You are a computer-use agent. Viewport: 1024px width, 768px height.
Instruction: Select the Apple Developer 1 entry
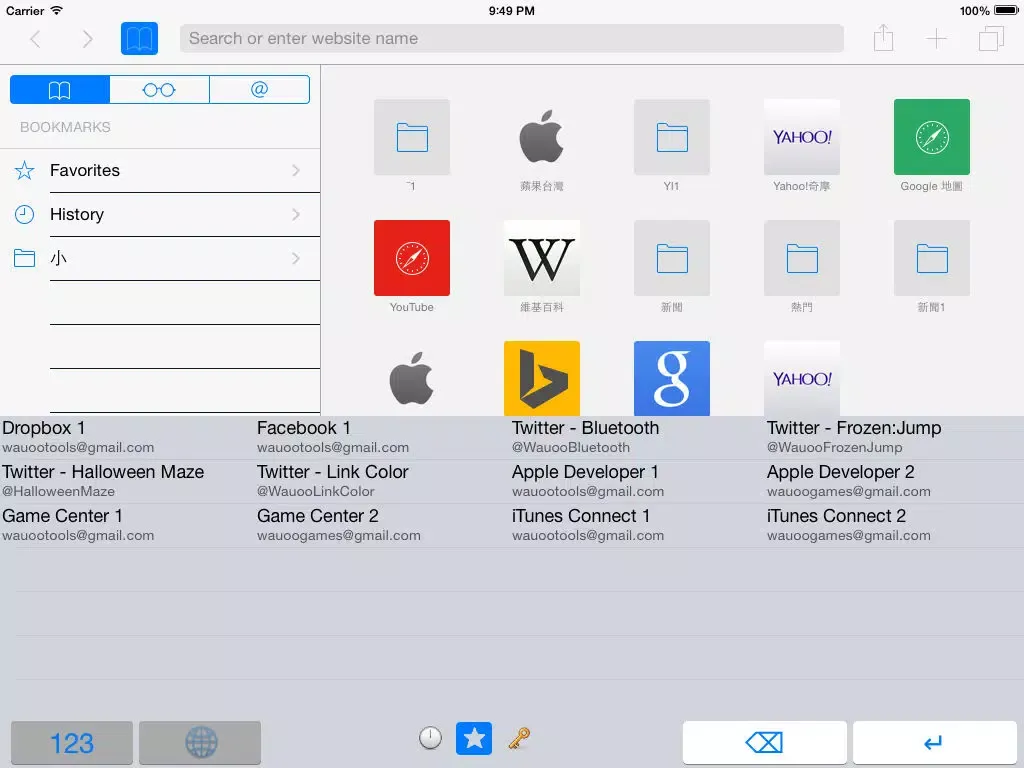pos(637,481)
